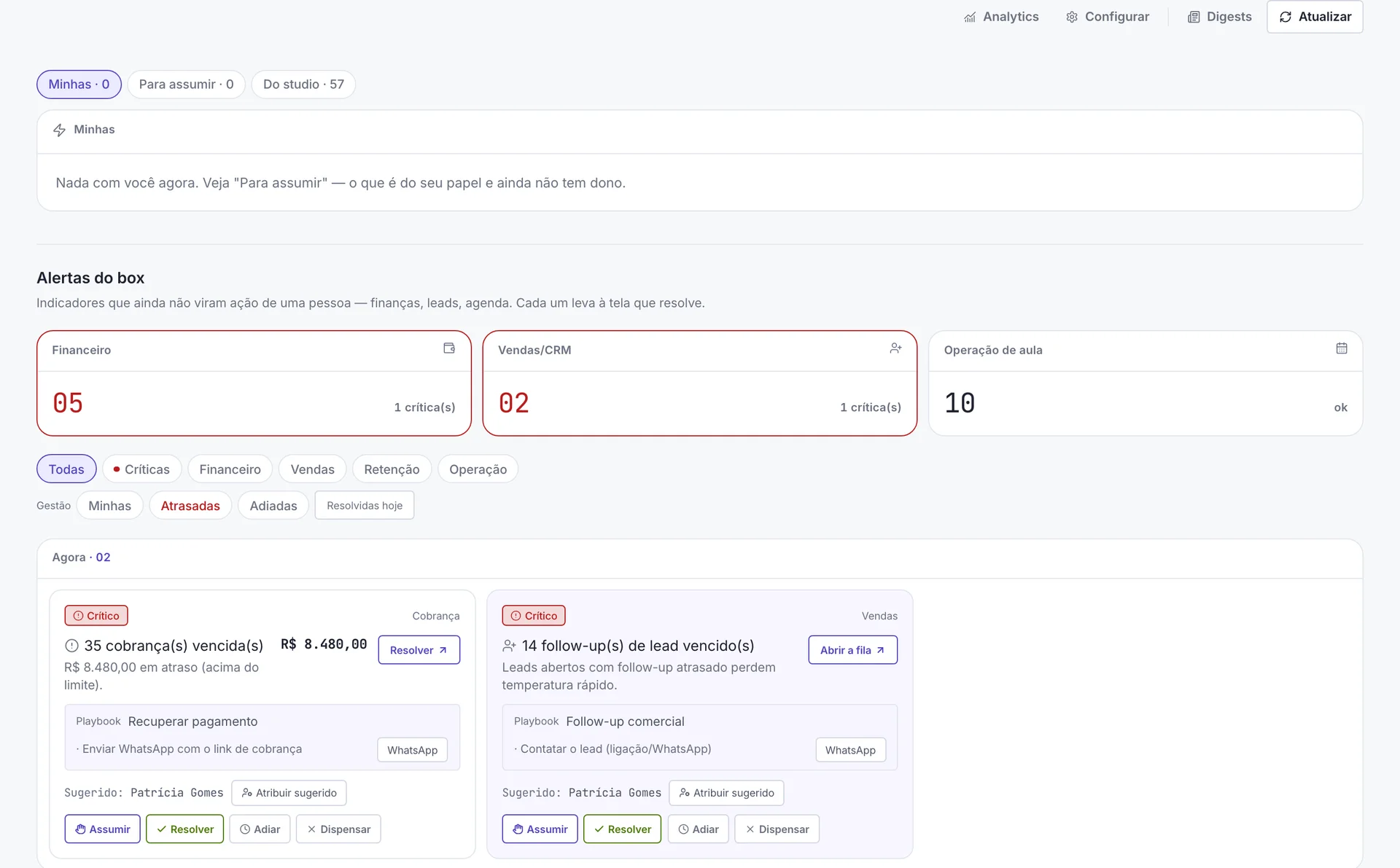Click the Resolver link with arrow on Cobrança card
This screenshot has height=868, width=1400.
[x=419, y=650]
